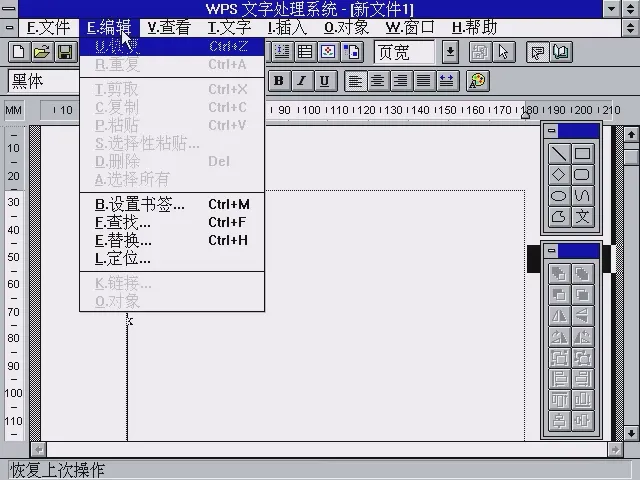Open the O.对象 menu
This screenshot has width=640, height=480.
tap(347, 28)
